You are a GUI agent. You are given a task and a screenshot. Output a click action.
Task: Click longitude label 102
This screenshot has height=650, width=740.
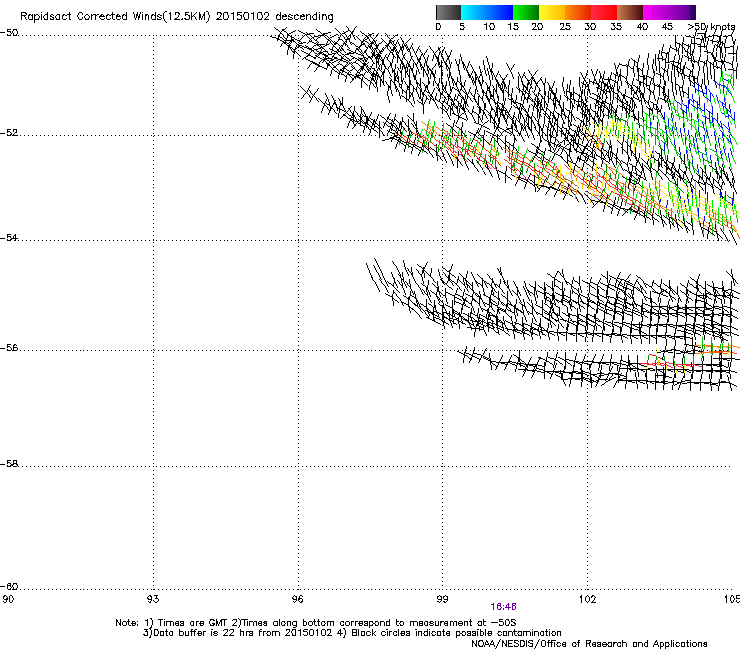587,599
